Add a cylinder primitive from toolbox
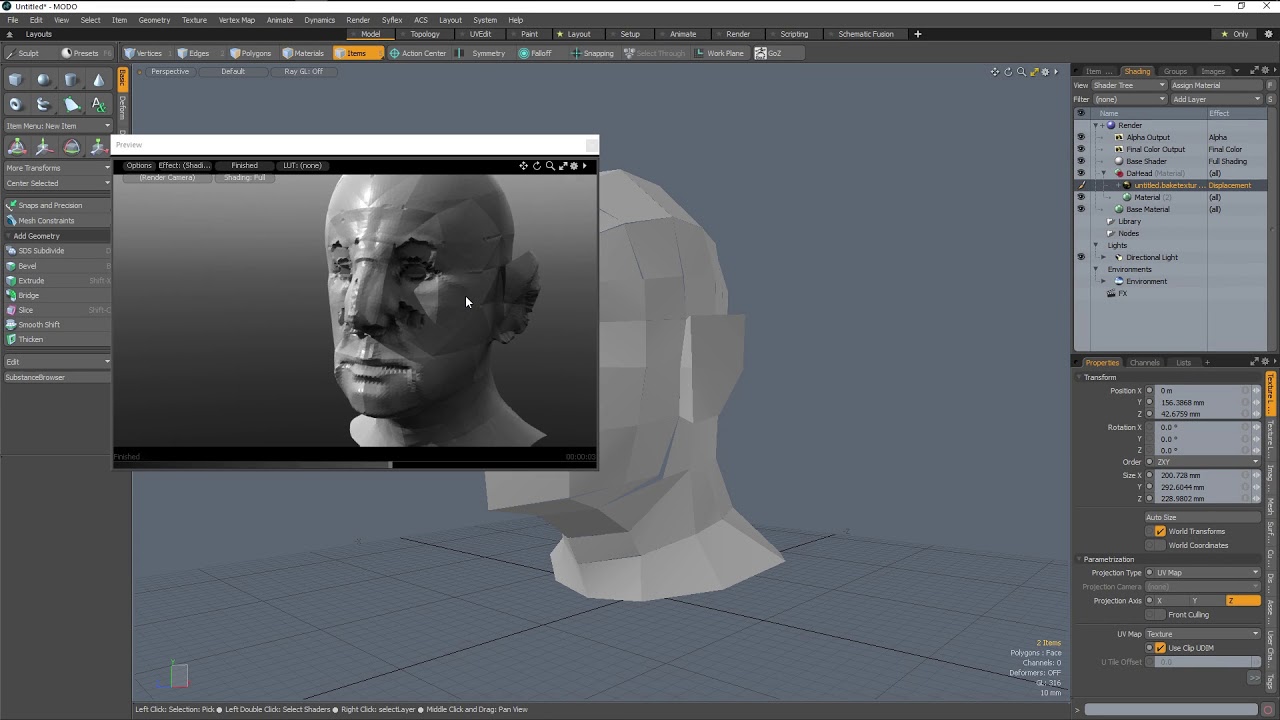 (71, 80)
